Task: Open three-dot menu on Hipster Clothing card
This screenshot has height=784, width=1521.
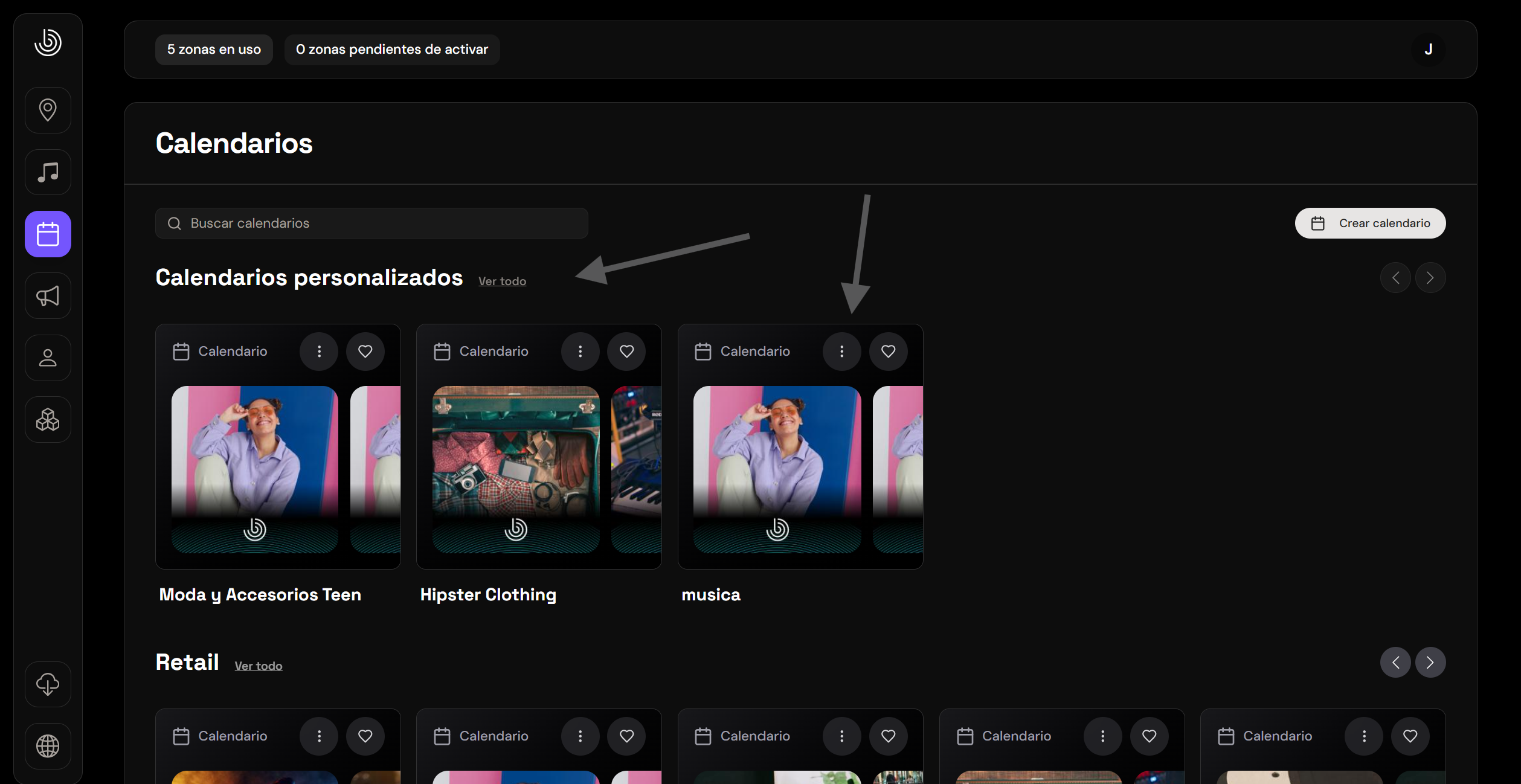Action: coord(580,351)
